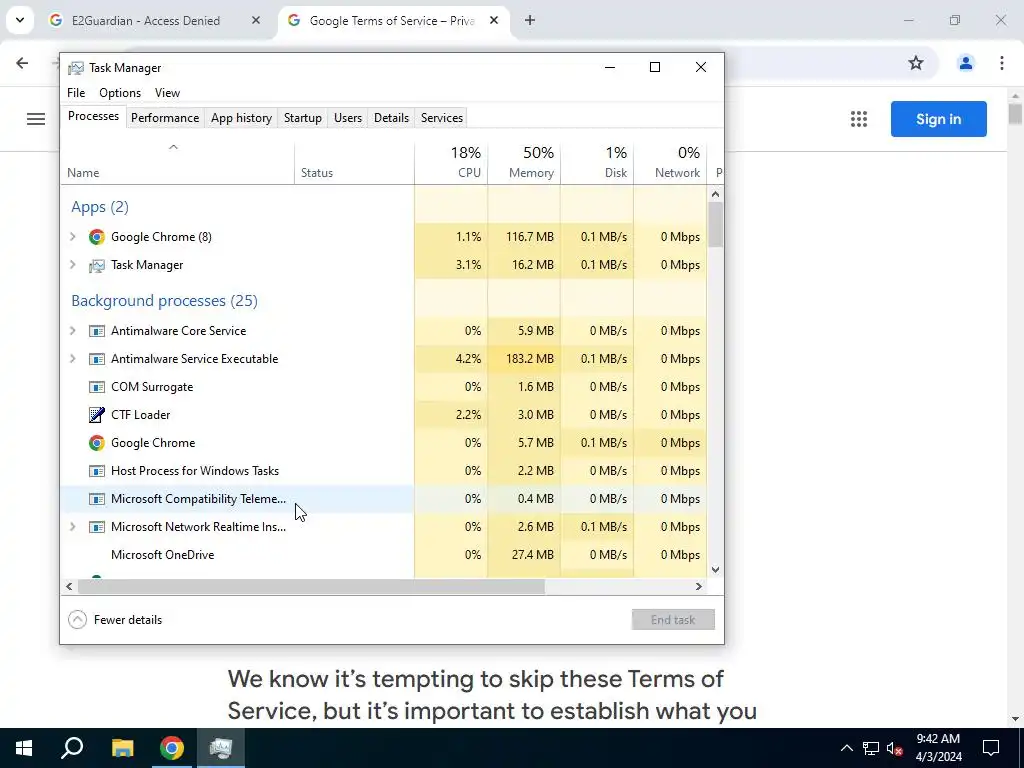Click the COM Surrogate process icon

coord(97,387)
